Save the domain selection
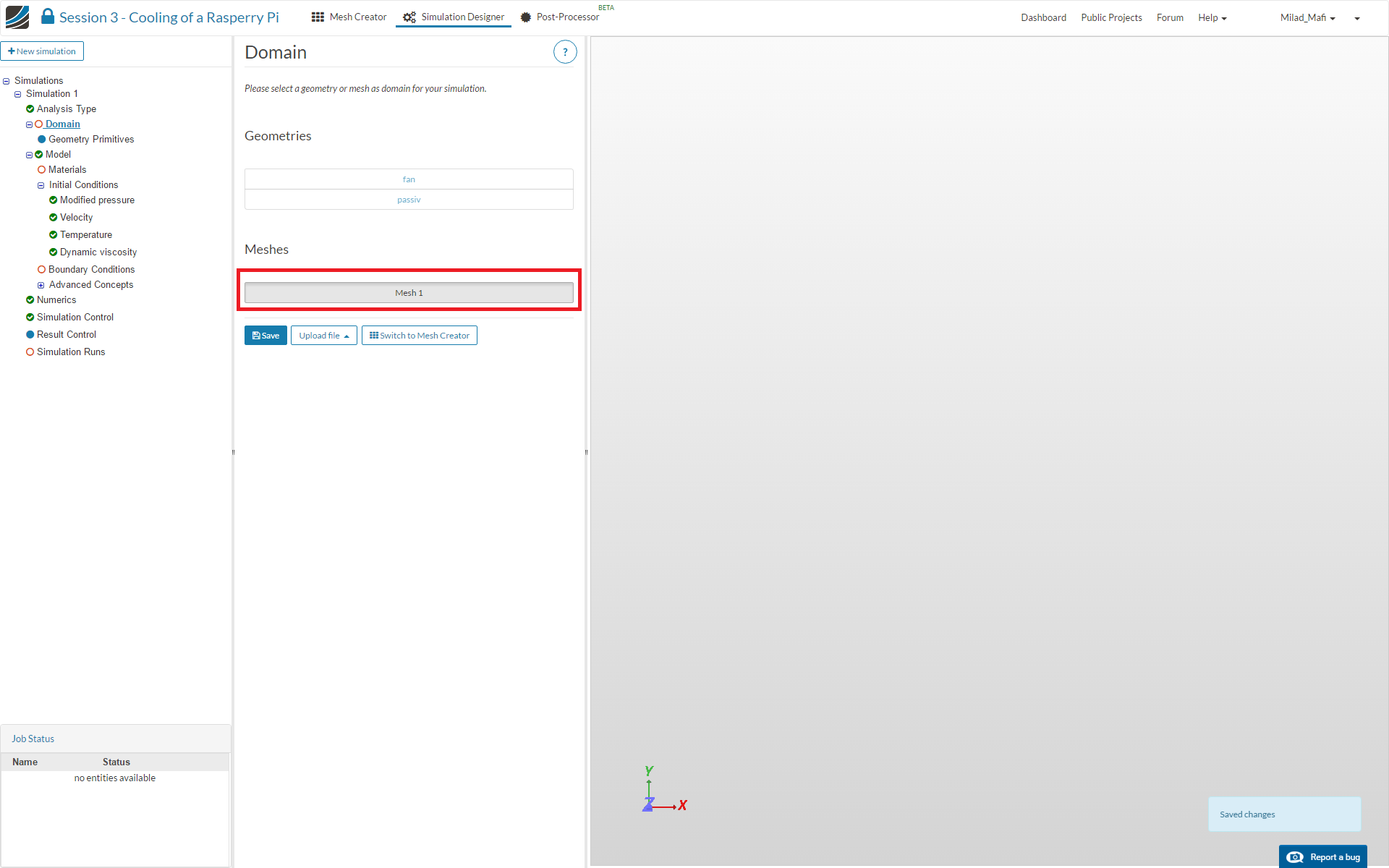Viewport: 1389px width, 868px height. point(266,336)
